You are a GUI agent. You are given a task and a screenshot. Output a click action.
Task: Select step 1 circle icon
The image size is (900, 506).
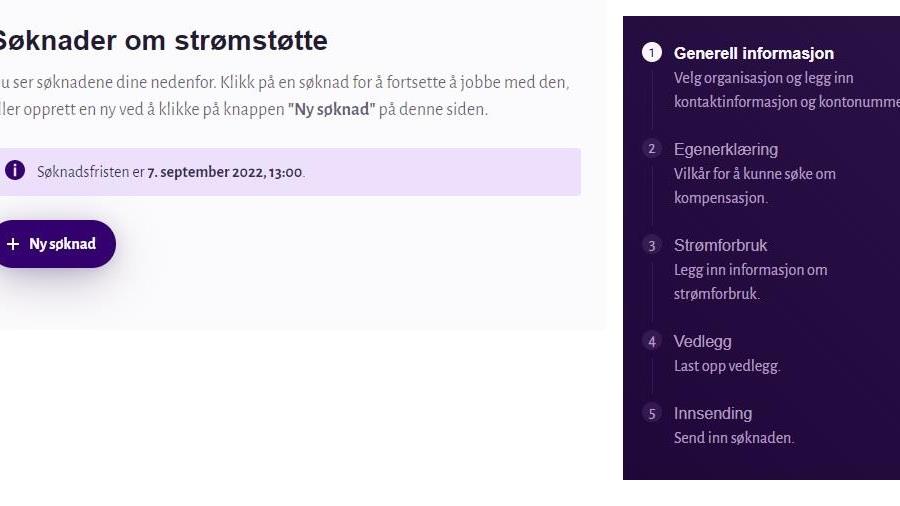point(651,53)
